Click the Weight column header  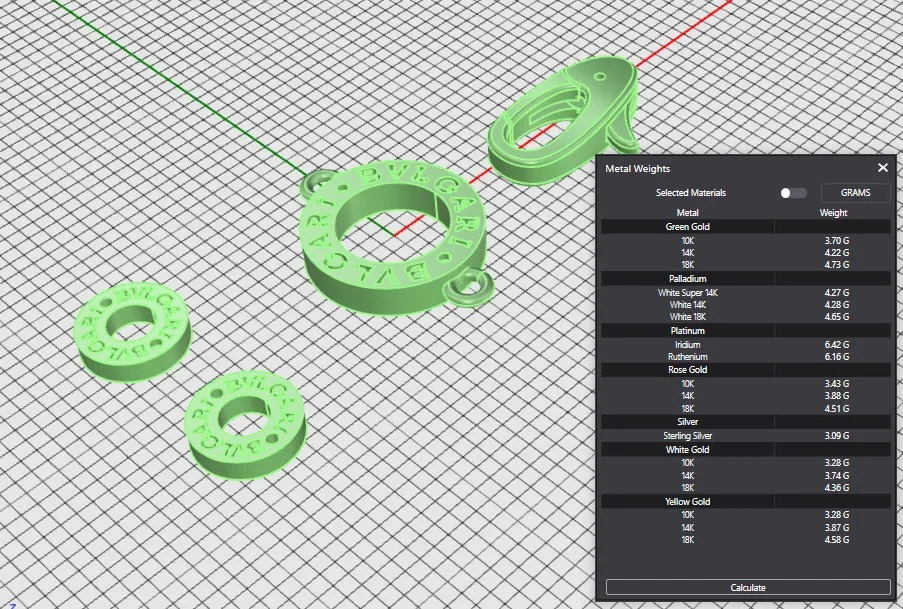point(833,212)
